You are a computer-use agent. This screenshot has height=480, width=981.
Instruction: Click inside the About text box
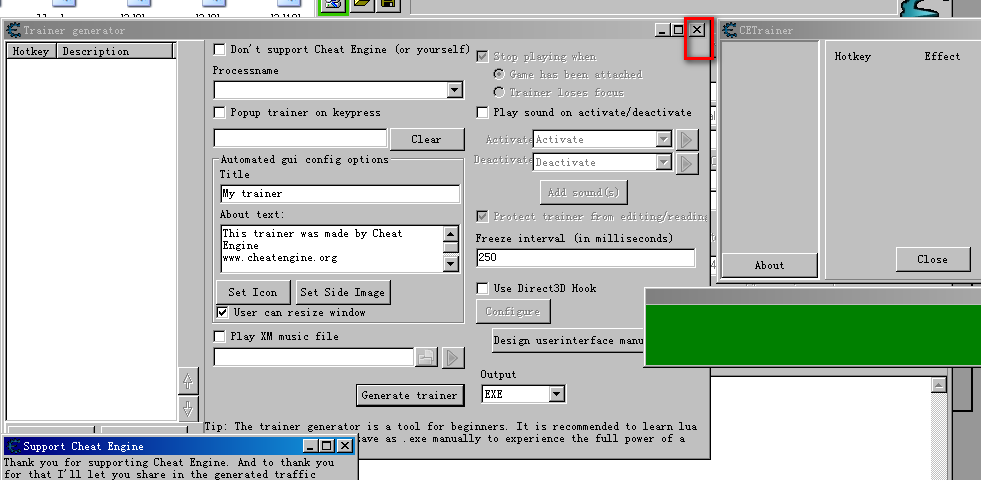click(333, 248)
